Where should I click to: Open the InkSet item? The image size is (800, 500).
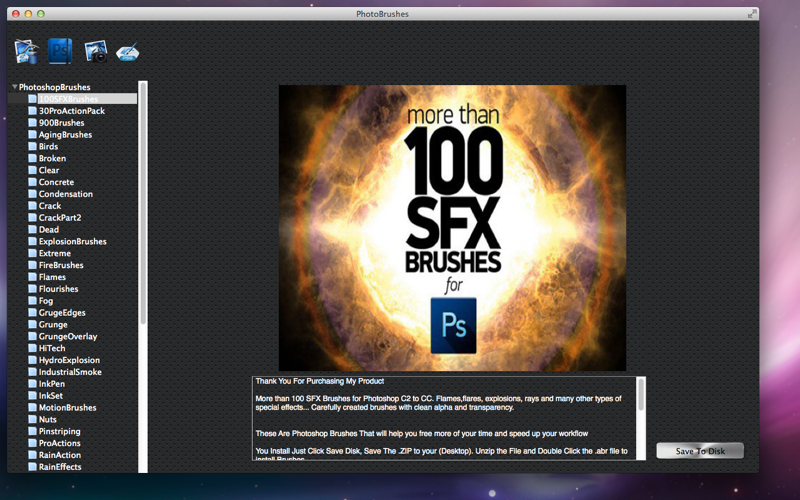[51, 395]
